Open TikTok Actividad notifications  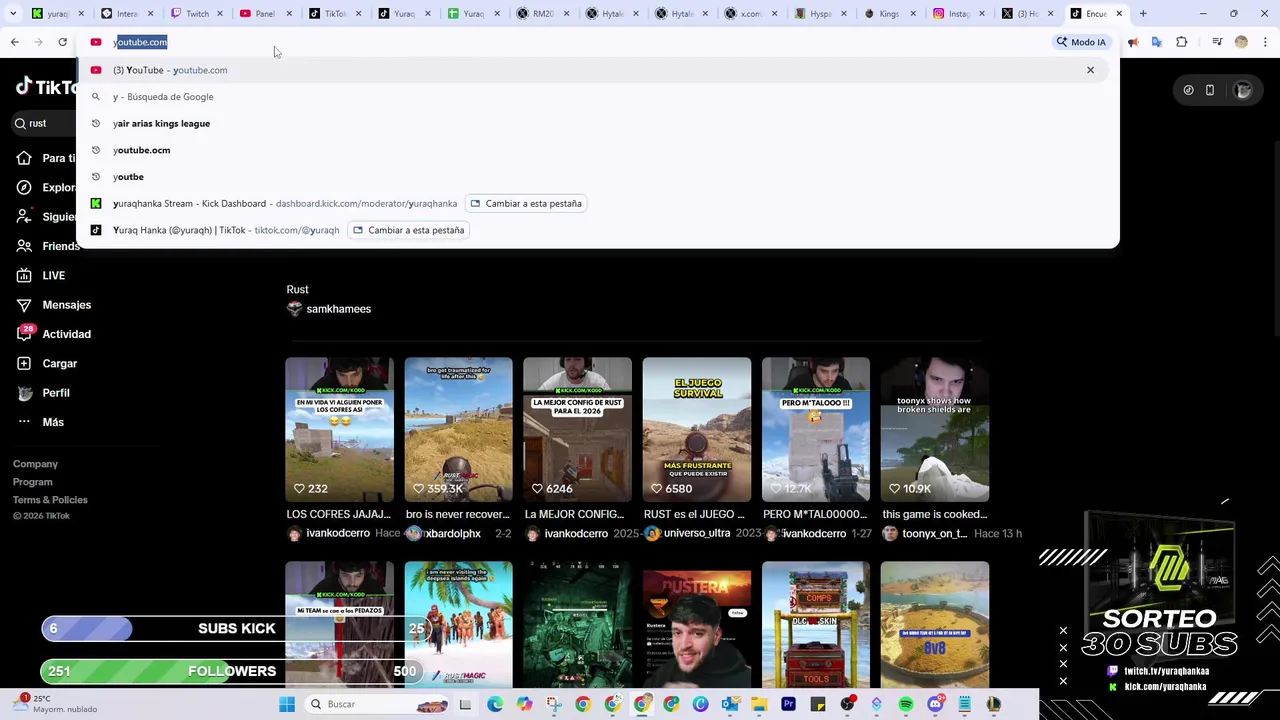click(54, 334)
